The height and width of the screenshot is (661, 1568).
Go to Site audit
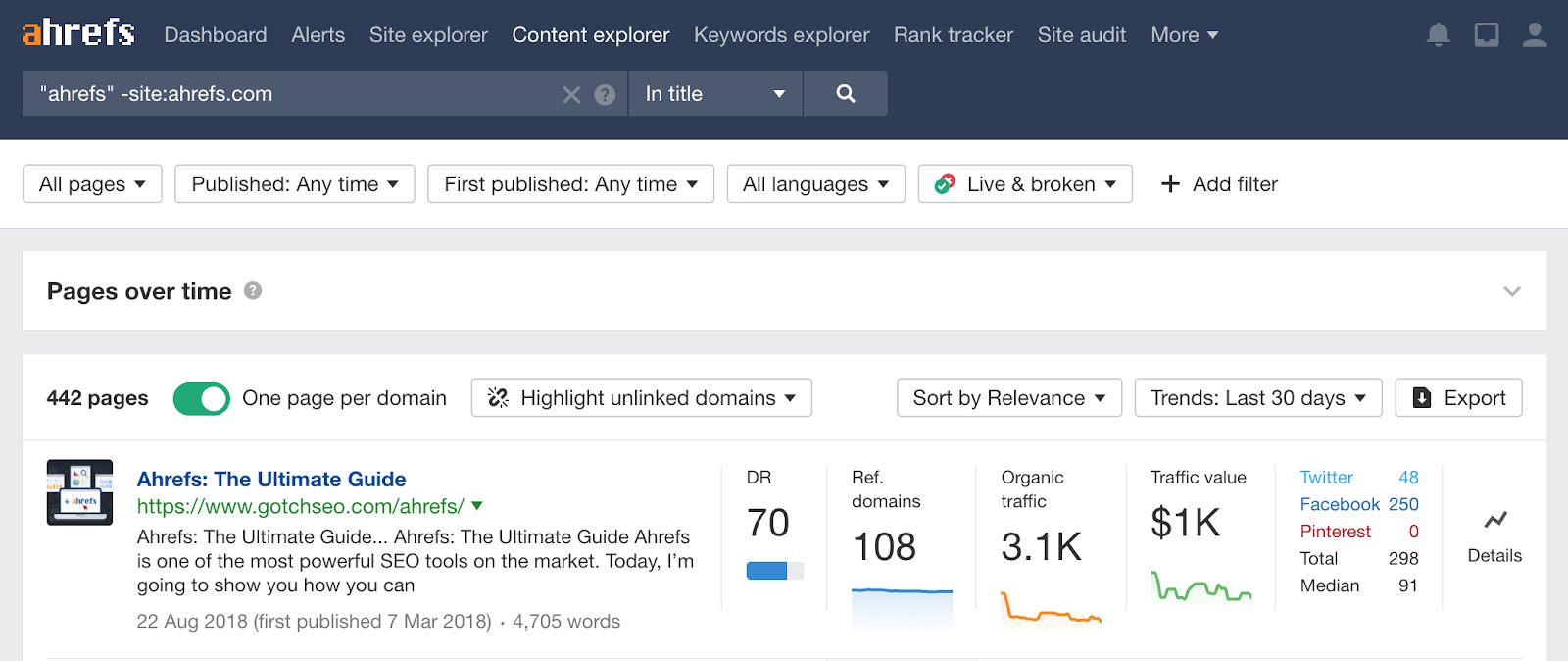click(x=1082, y=35)
